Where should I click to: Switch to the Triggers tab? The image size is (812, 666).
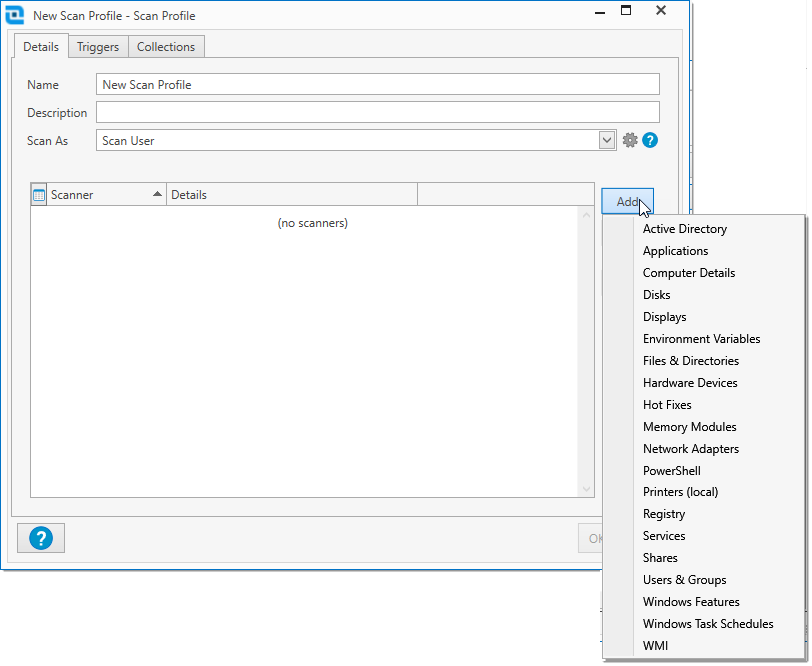[x=98, y=46]
